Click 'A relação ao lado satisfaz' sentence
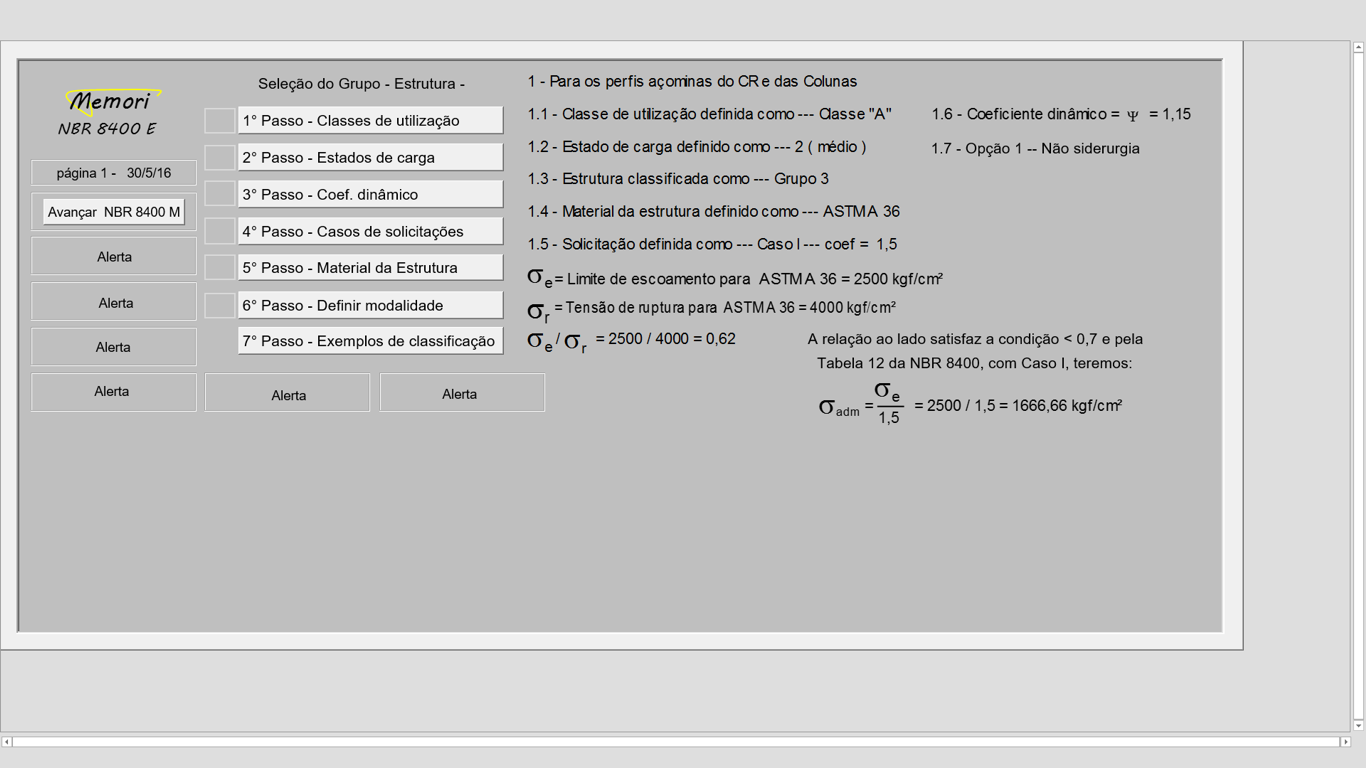The height and width of the screenshot is (768, 1366). [975, 339]
